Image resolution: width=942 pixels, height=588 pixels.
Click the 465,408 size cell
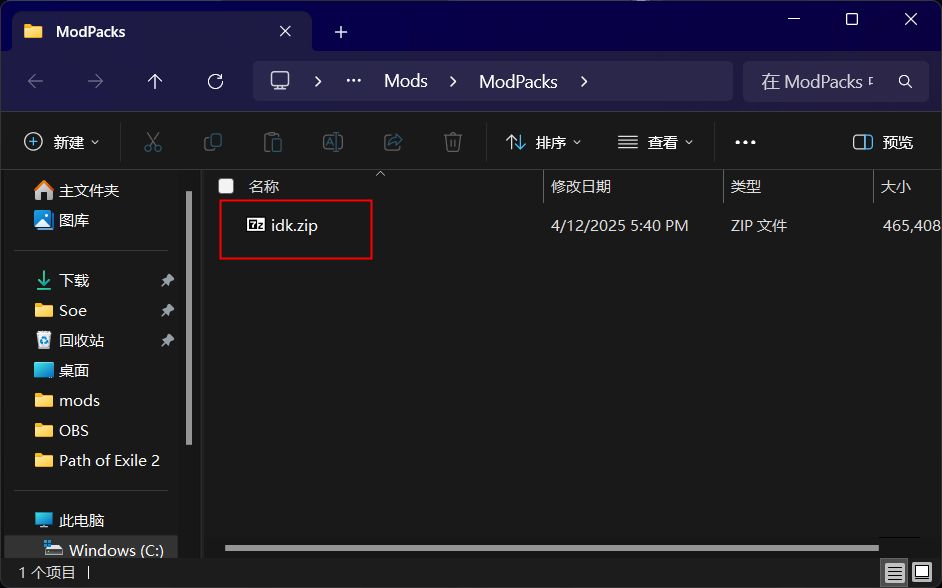tap(911, 225)
